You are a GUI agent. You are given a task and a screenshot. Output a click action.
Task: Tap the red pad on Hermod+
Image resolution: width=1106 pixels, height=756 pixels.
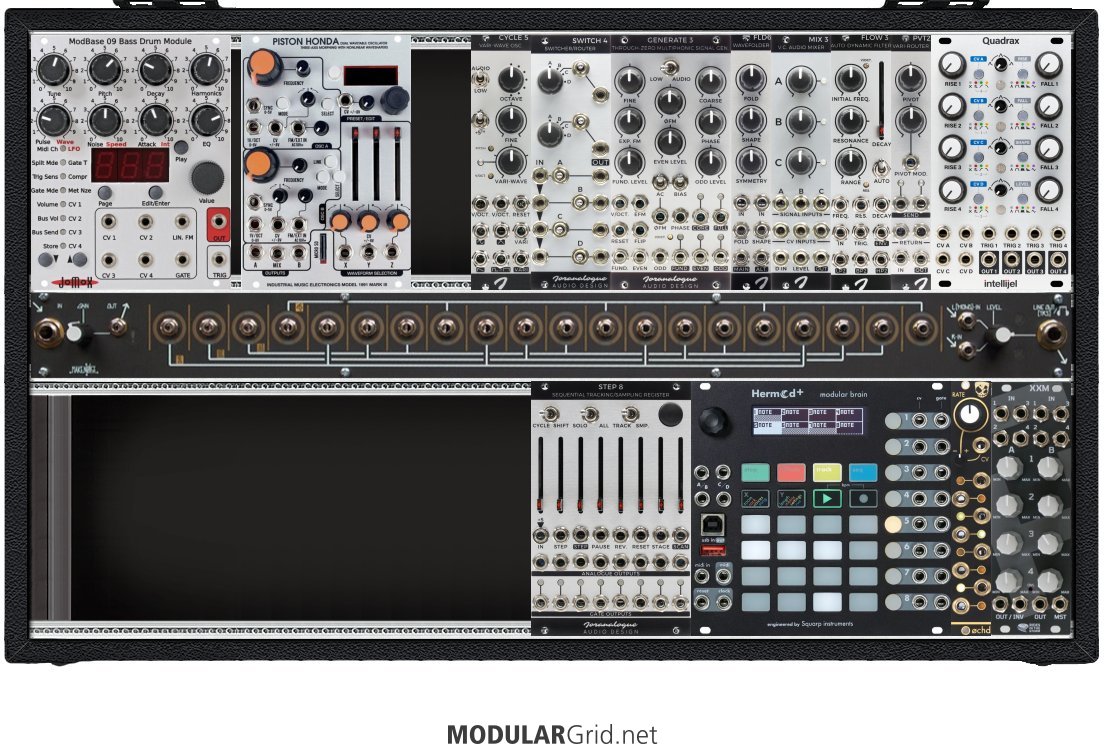[791, 472]
